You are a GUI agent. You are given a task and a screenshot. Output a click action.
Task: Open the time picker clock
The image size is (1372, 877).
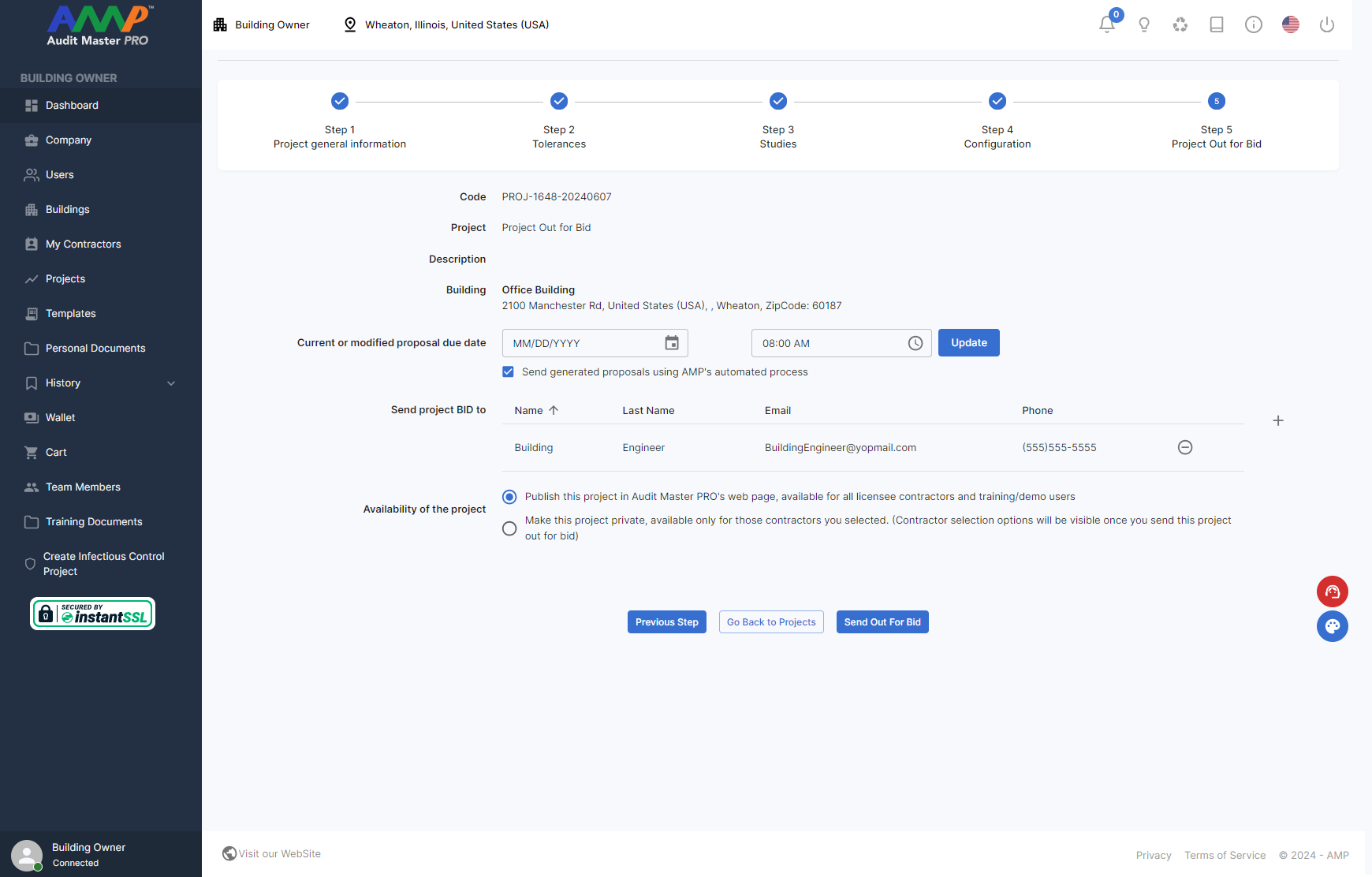(915, 343)
